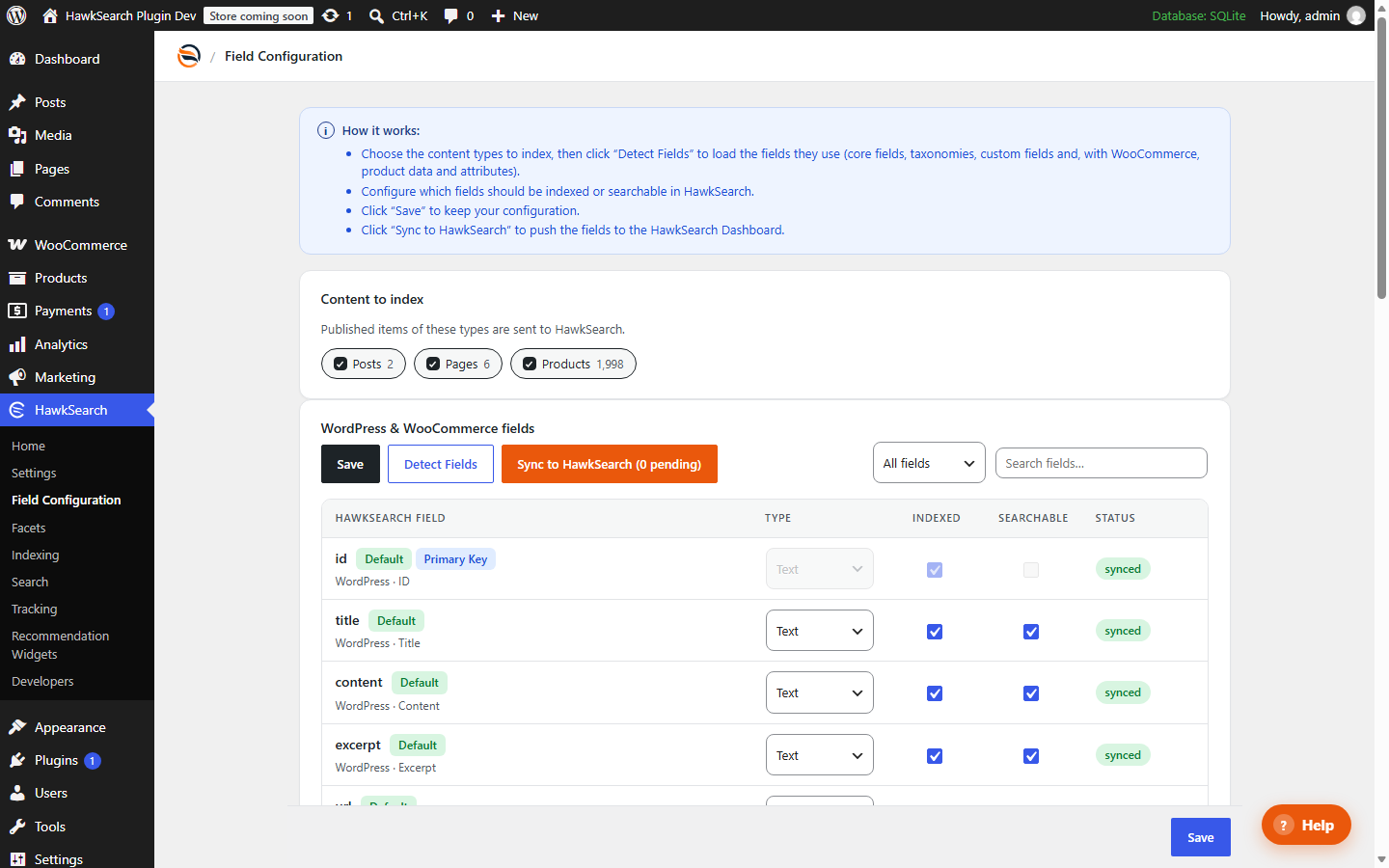This screenshot has width=1389, height=868.
Task: Open the Type dropdown for the excerpt field
Action: [x=820, y=755]
